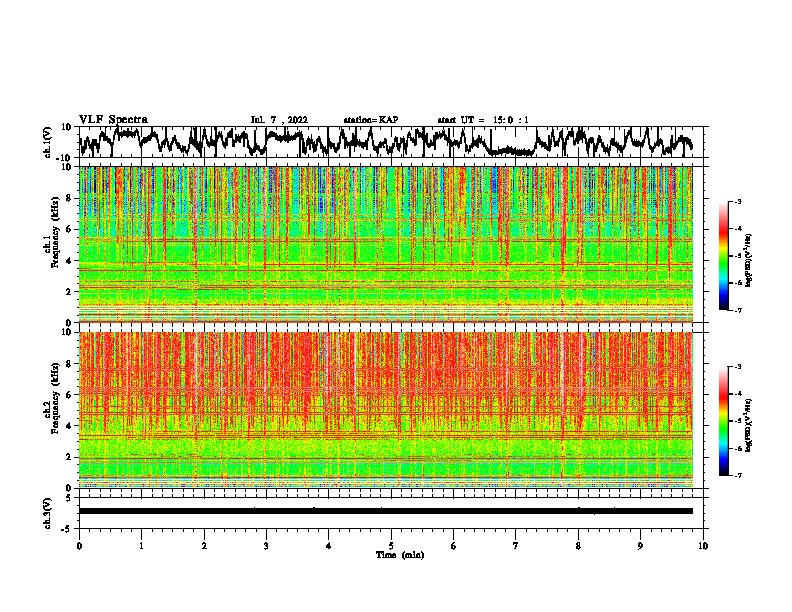
Task: Click inside the ch.2 spectrogram panel
Action: point(385,410)
